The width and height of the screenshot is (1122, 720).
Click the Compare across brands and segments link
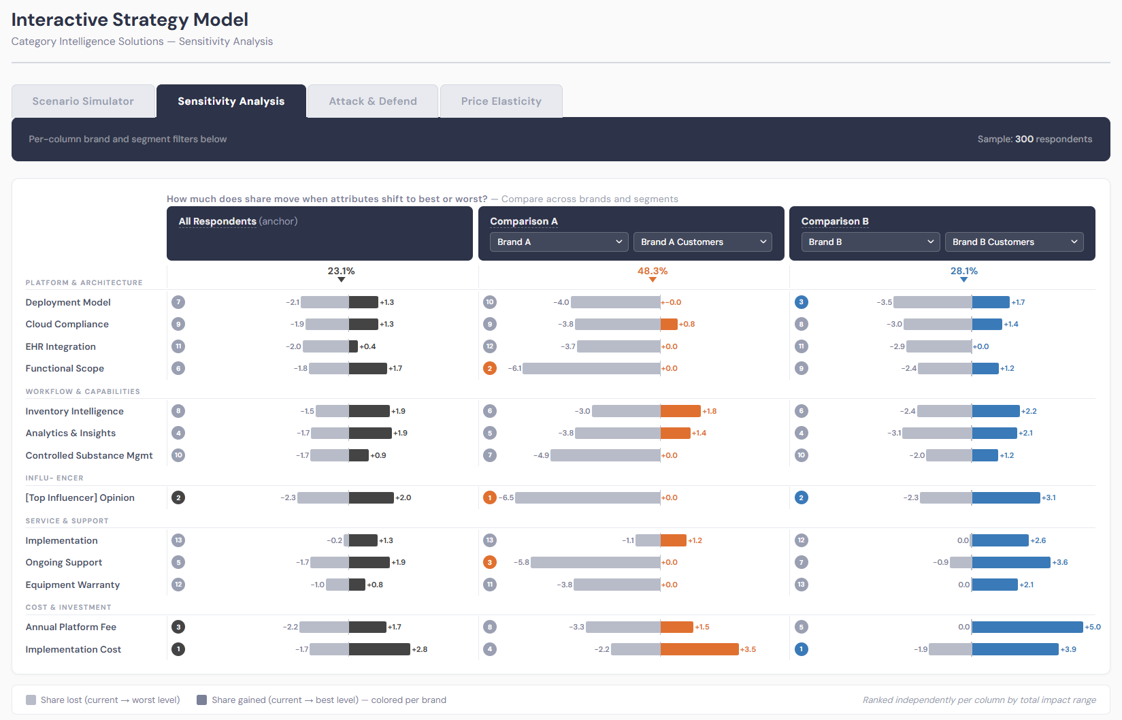tap(589, 198)
